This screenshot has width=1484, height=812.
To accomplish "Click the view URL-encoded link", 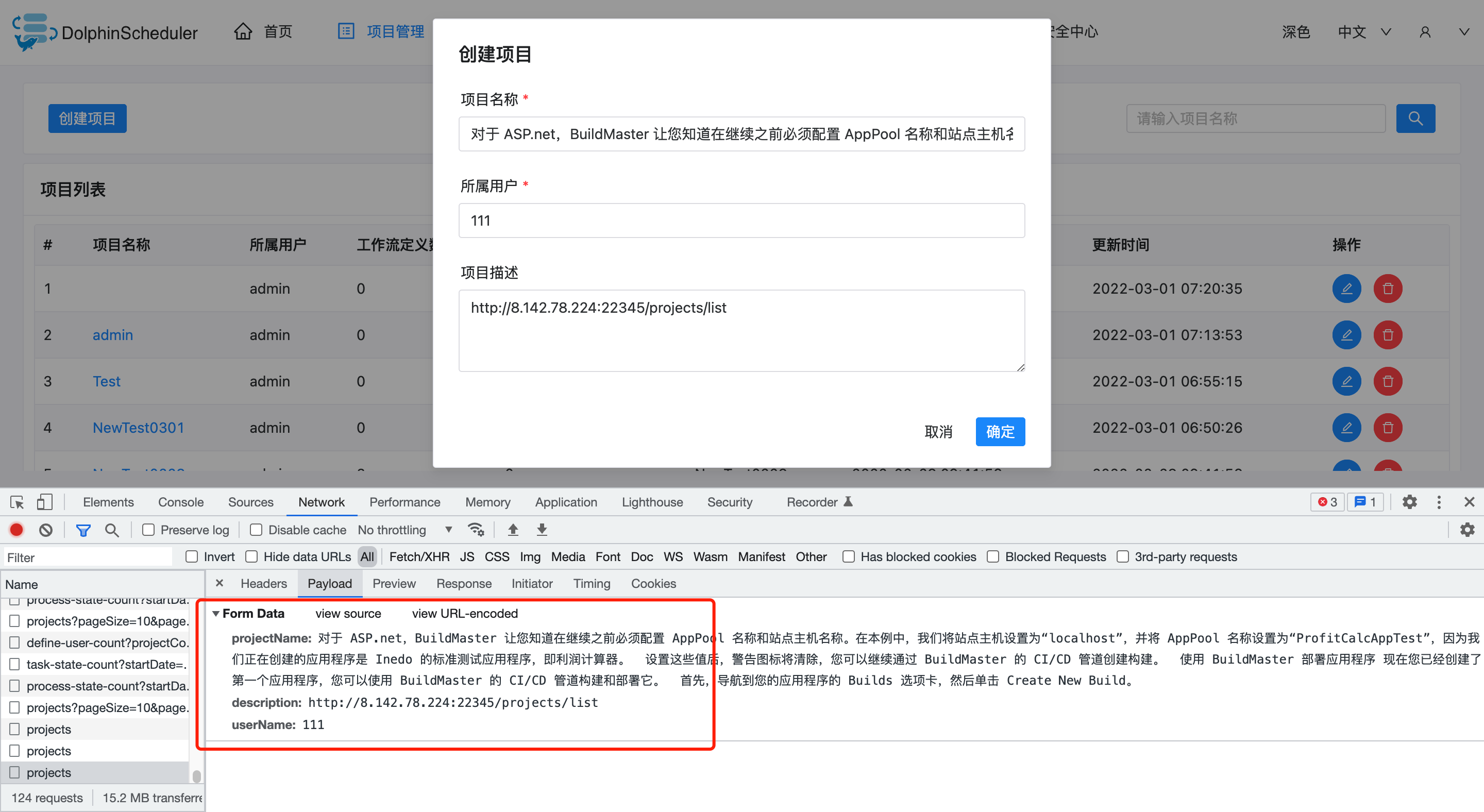I will 464,613.
